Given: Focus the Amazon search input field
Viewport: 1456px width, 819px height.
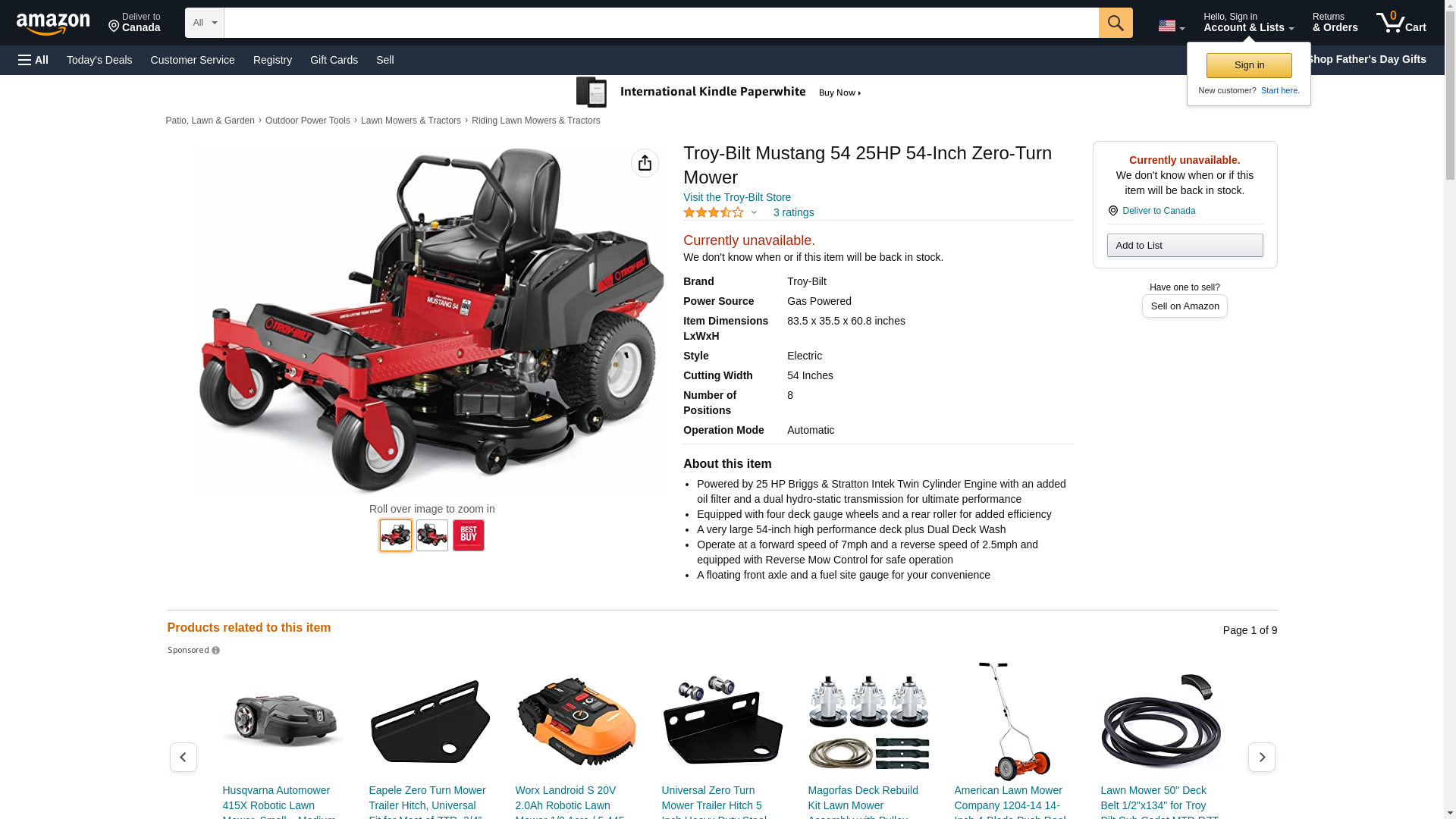Looking at the screenshot, I should tap(661, 23).
